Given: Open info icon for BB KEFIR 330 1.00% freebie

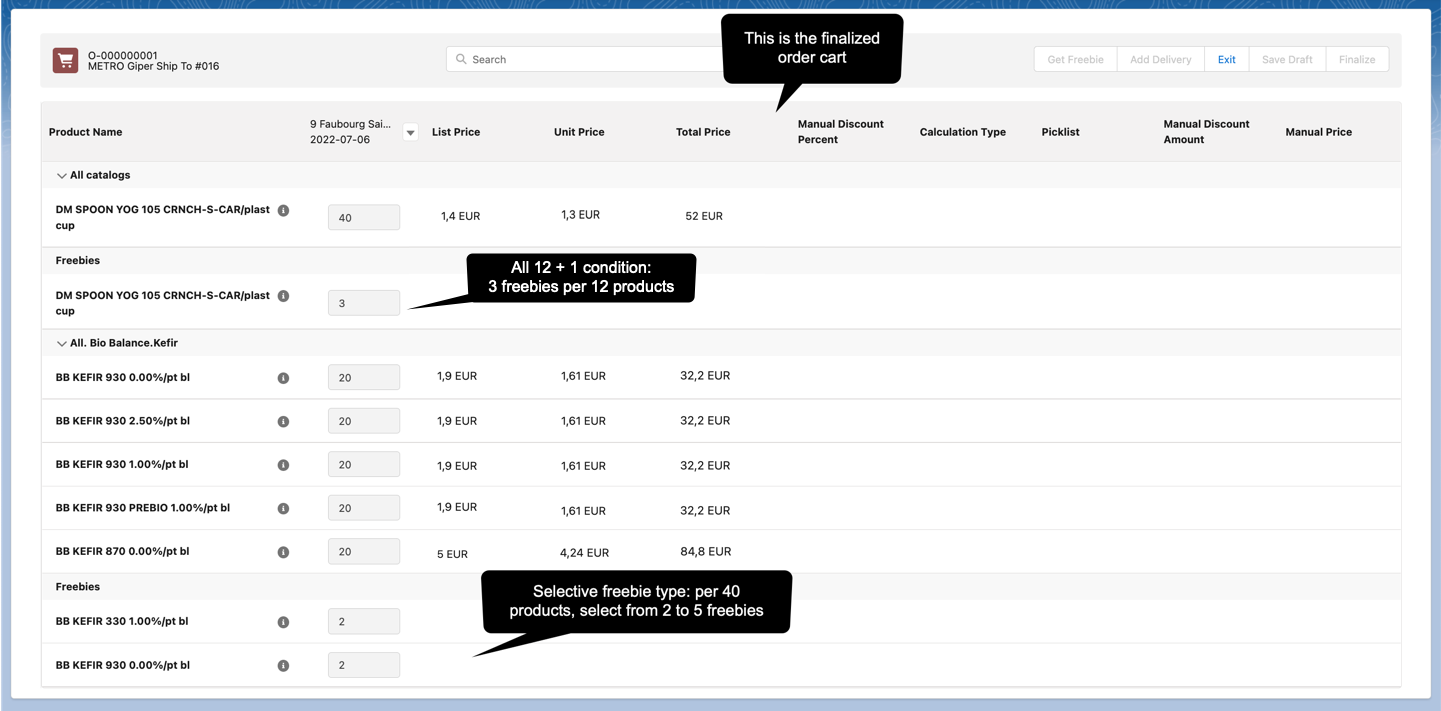Looking at the screenshot, I should [283, 622].
